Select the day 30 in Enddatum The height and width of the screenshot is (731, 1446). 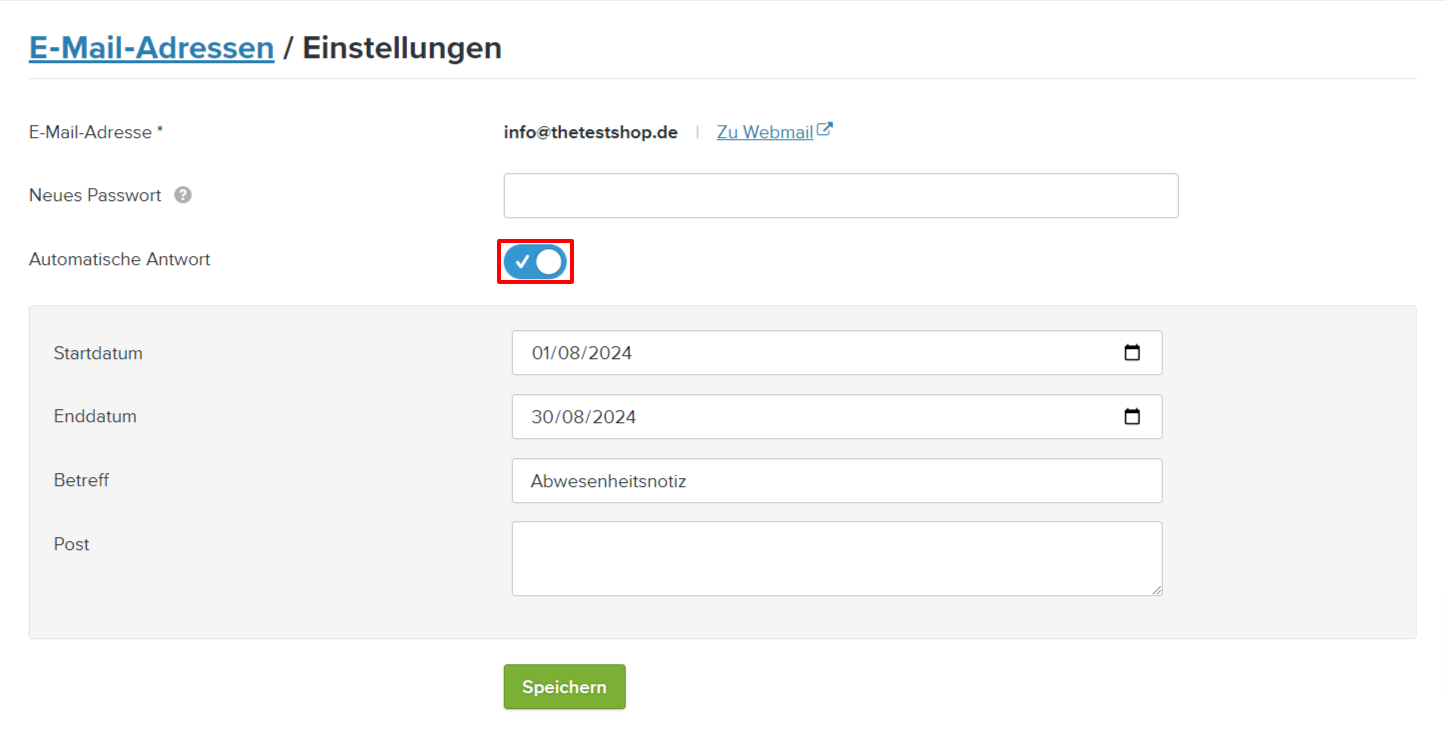pos(543,417)
